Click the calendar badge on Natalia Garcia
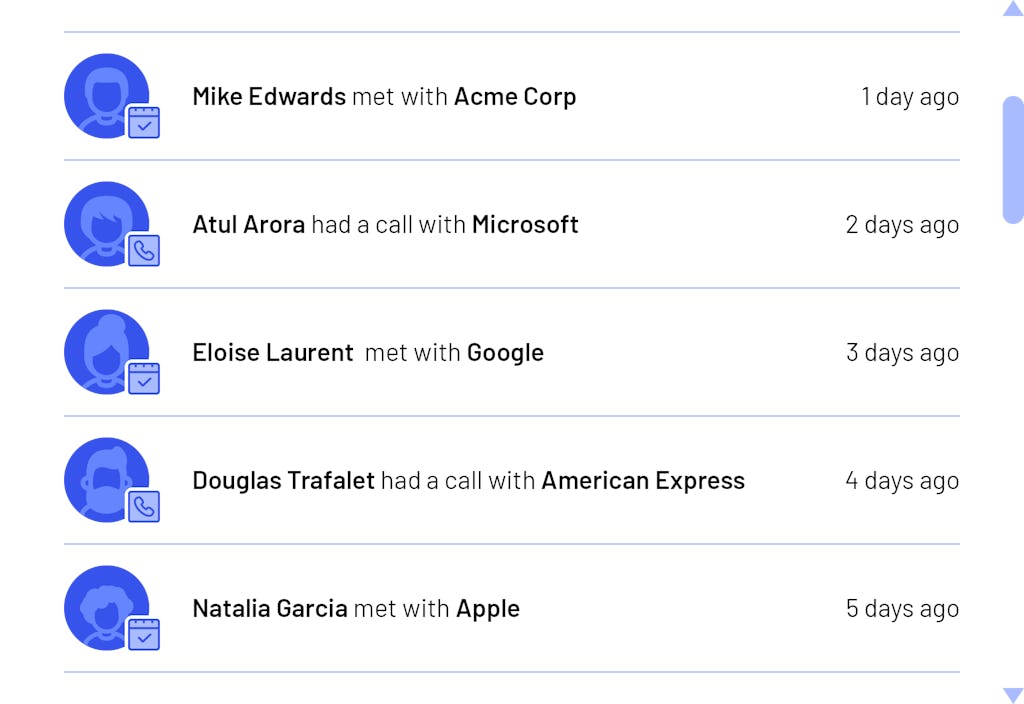This screenshot has width=1024, height=704. click(x=144, y=634)
